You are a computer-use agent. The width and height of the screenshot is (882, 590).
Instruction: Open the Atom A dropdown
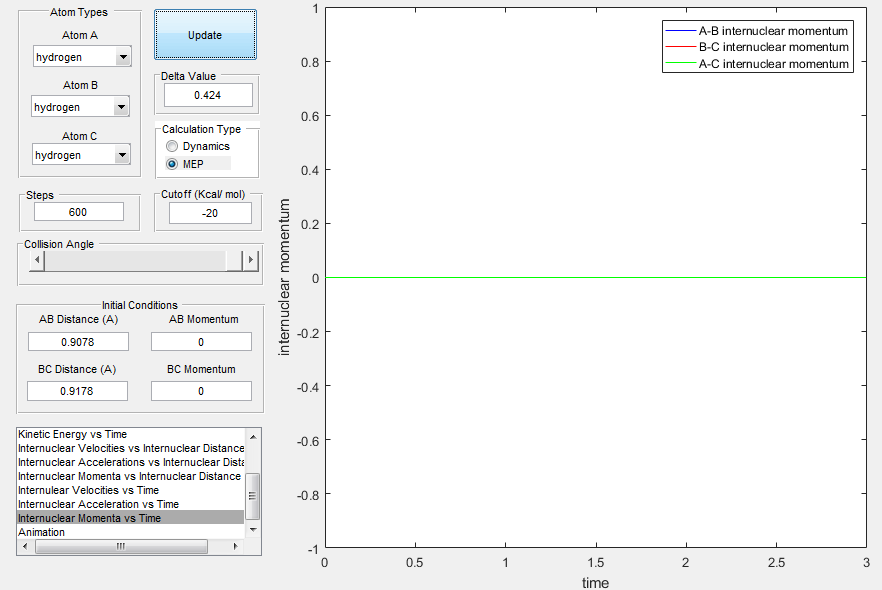[82, 57]
